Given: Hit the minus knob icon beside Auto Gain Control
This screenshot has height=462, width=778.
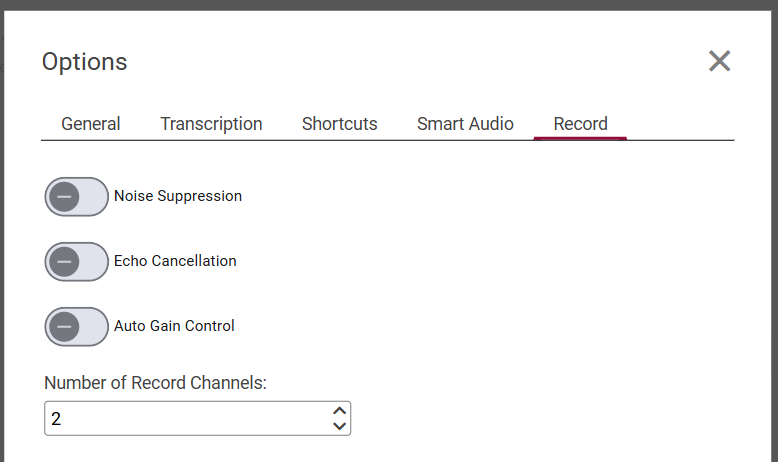Looking at the screenshot, I should coord(64,327).
